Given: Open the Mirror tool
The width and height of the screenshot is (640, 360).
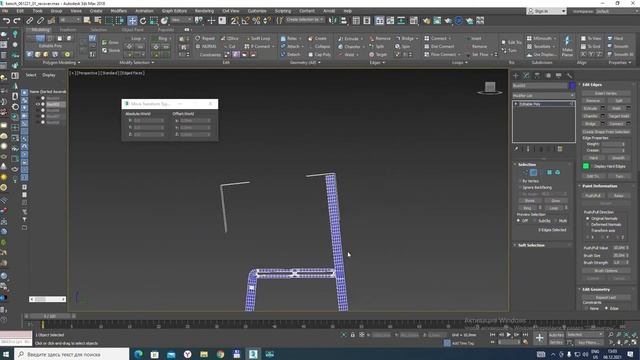Looking at the screenshot, I should pos(333,20).
